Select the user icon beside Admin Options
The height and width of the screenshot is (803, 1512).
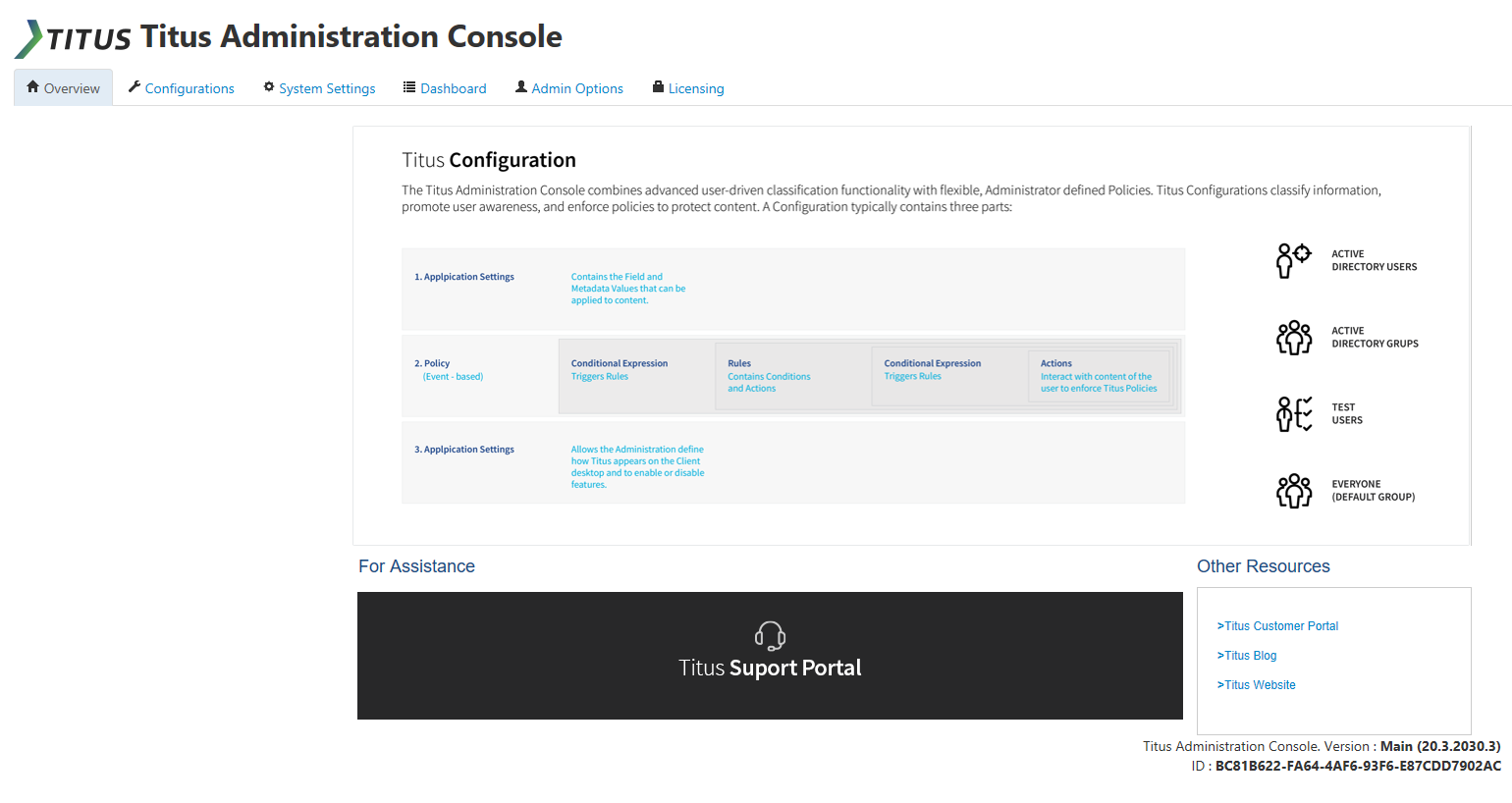pyautogui.click(x=521, y=86)
